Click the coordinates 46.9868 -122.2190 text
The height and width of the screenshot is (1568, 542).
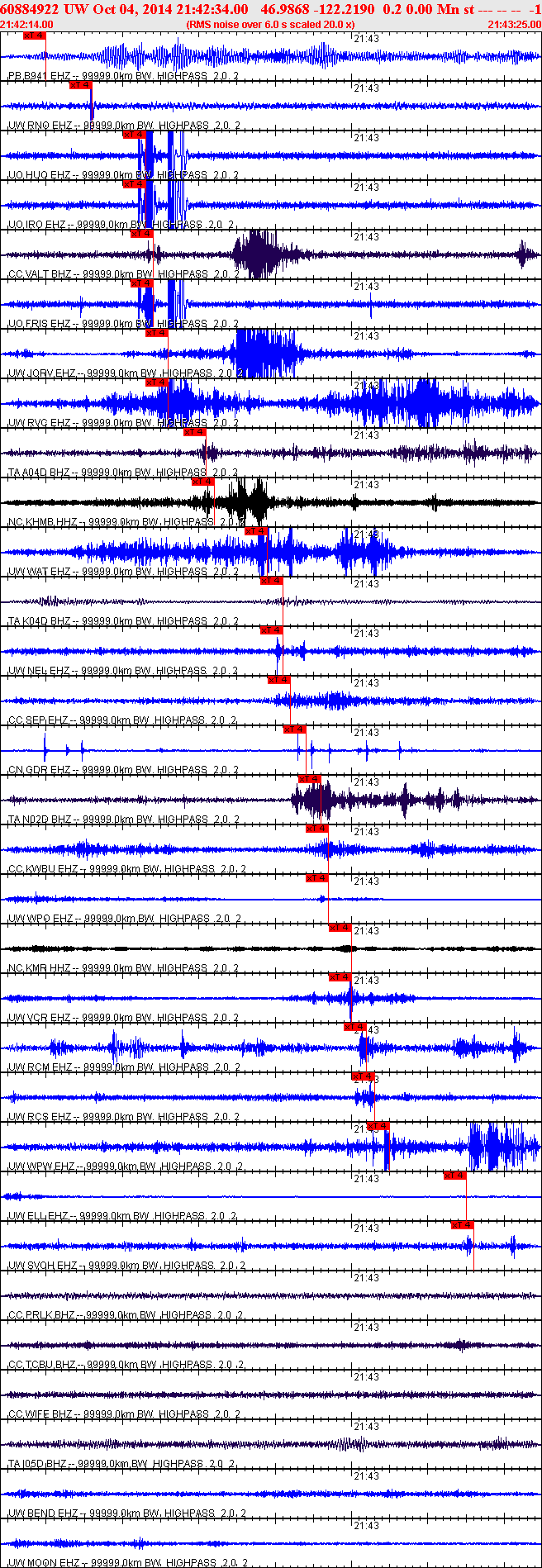(317, 9)
